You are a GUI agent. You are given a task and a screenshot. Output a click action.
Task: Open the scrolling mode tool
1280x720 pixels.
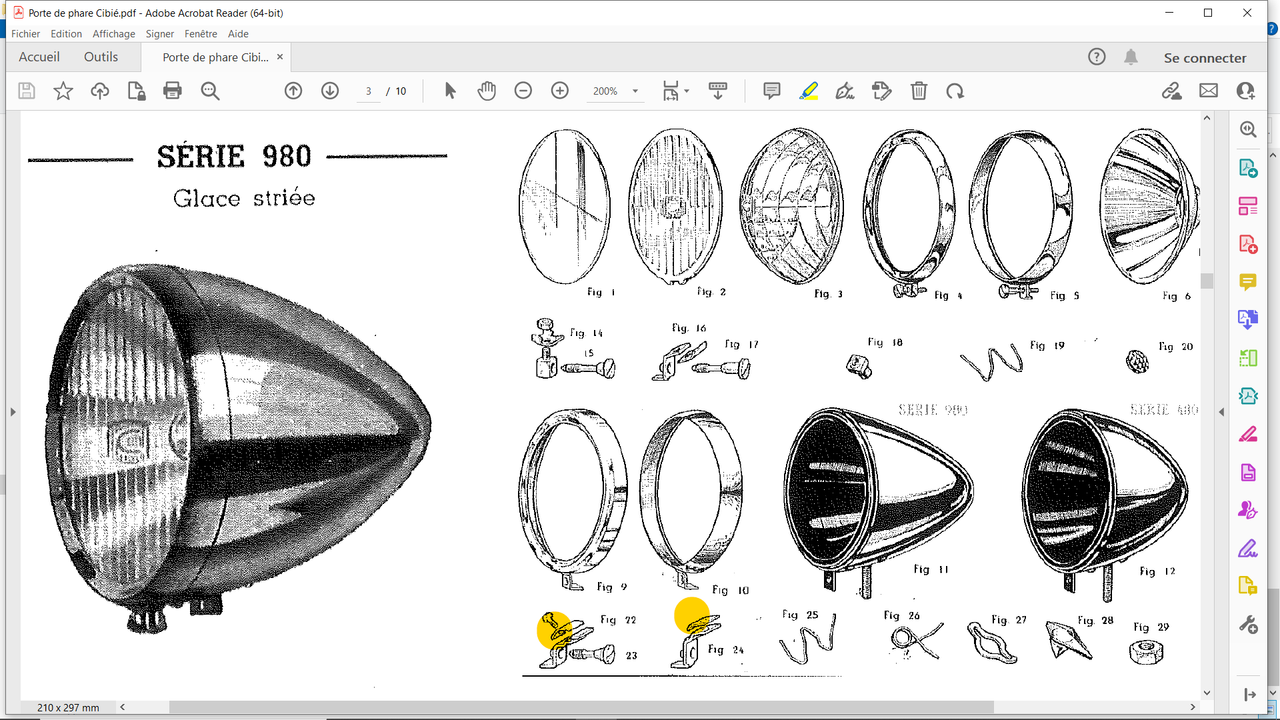point(718,91)
